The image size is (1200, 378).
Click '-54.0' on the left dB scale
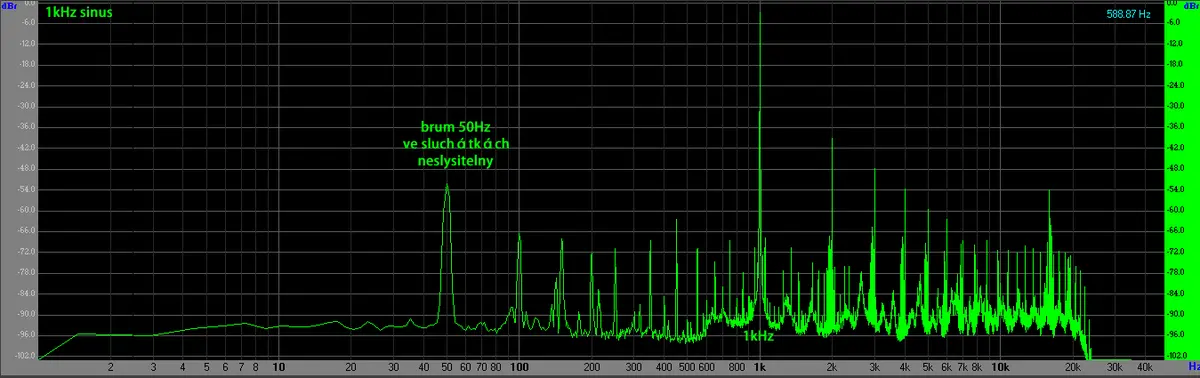pyautogui.click(x=27, y=189)
